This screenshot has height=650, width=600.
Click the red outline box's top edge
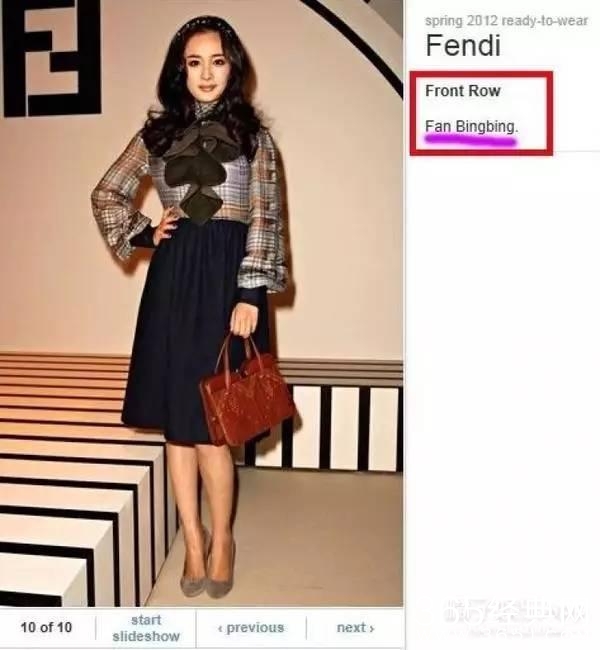481,74
